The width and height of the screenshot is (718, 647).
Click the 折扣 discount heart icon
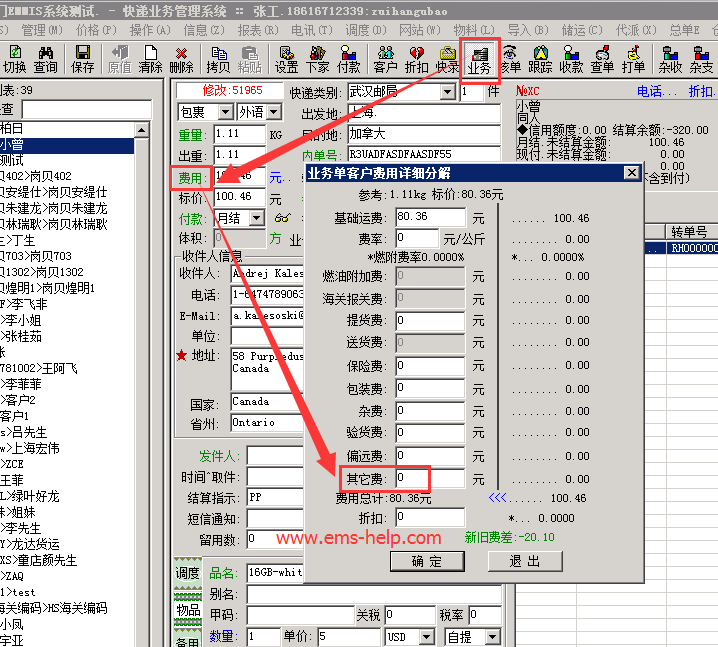coord(417,60)
